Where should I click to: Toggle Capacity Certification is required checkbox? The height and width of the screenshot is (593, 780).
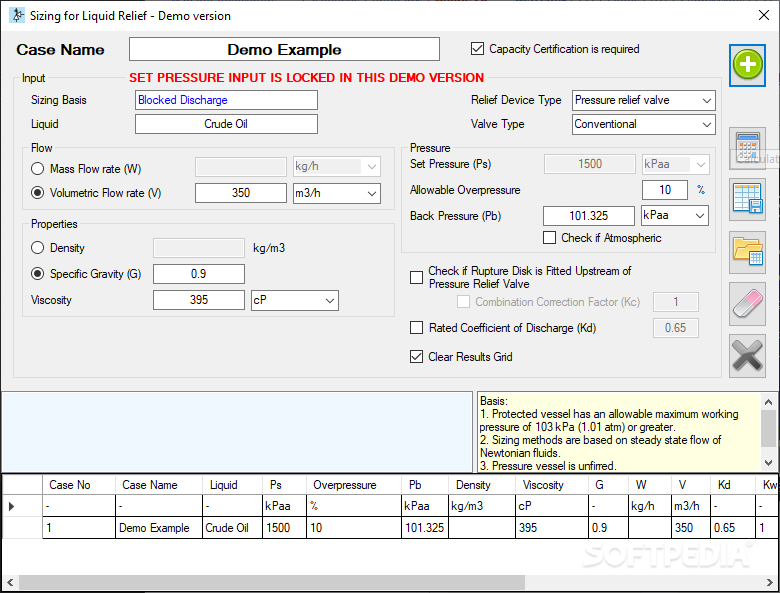pos(477,49)
